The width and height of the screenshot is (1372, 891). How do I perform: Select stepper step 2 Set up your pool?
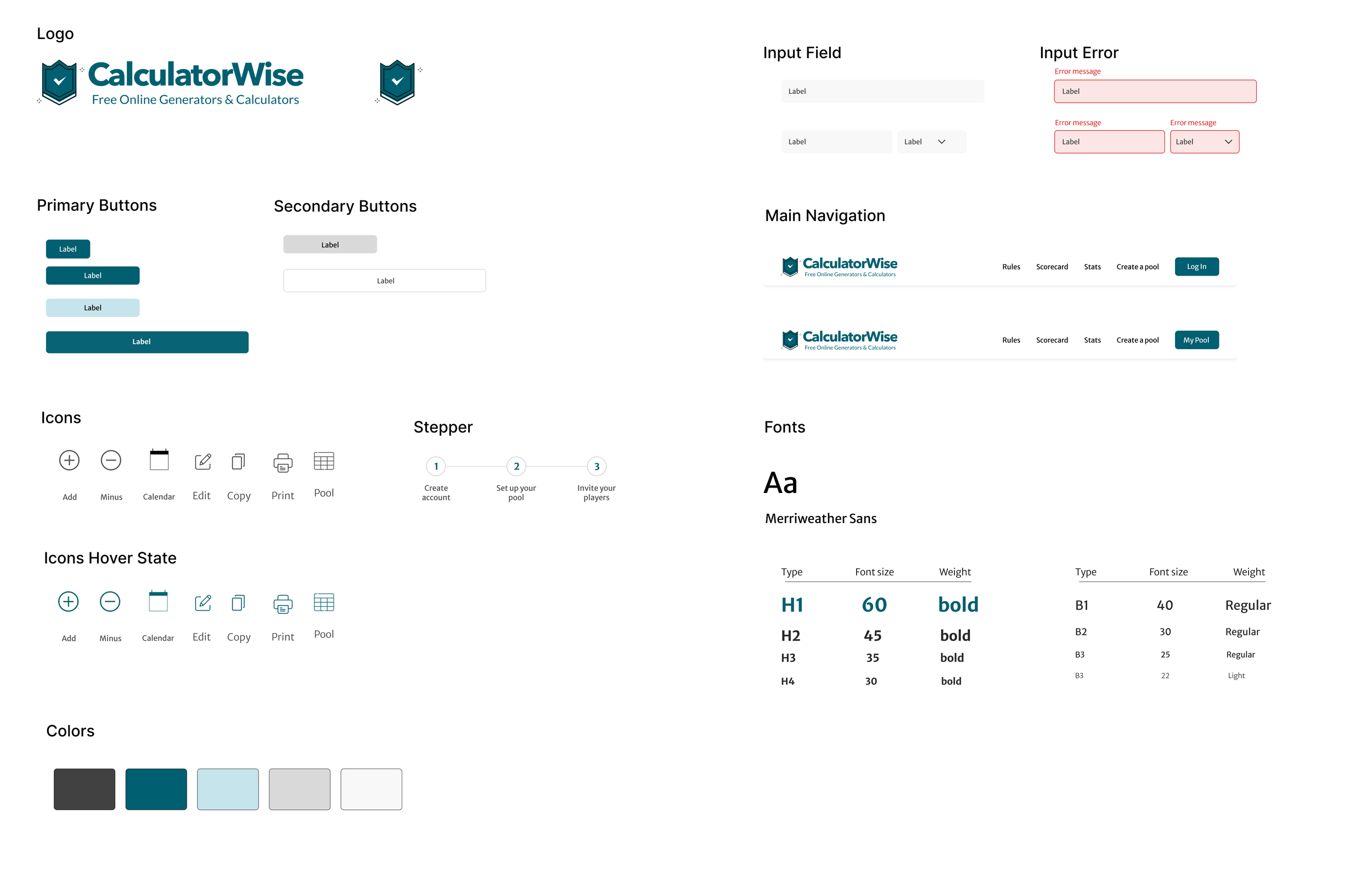(x=516, y=467)
